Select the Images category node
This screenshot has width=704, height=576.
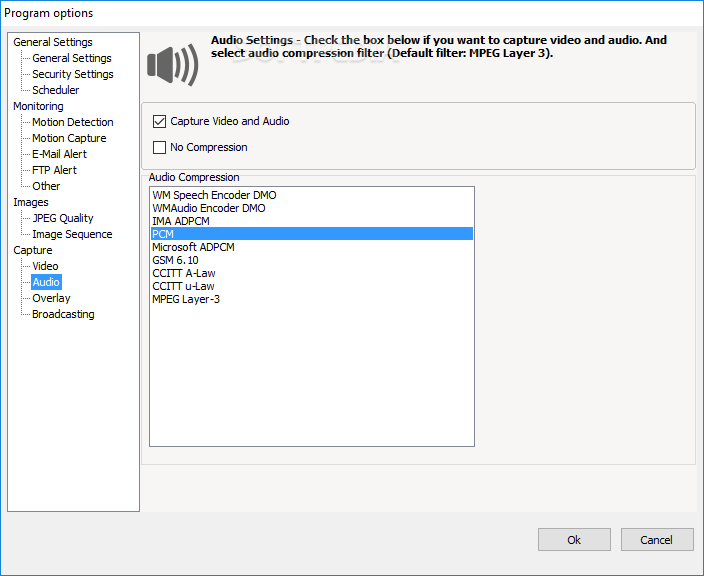click(x=31, y=202)
